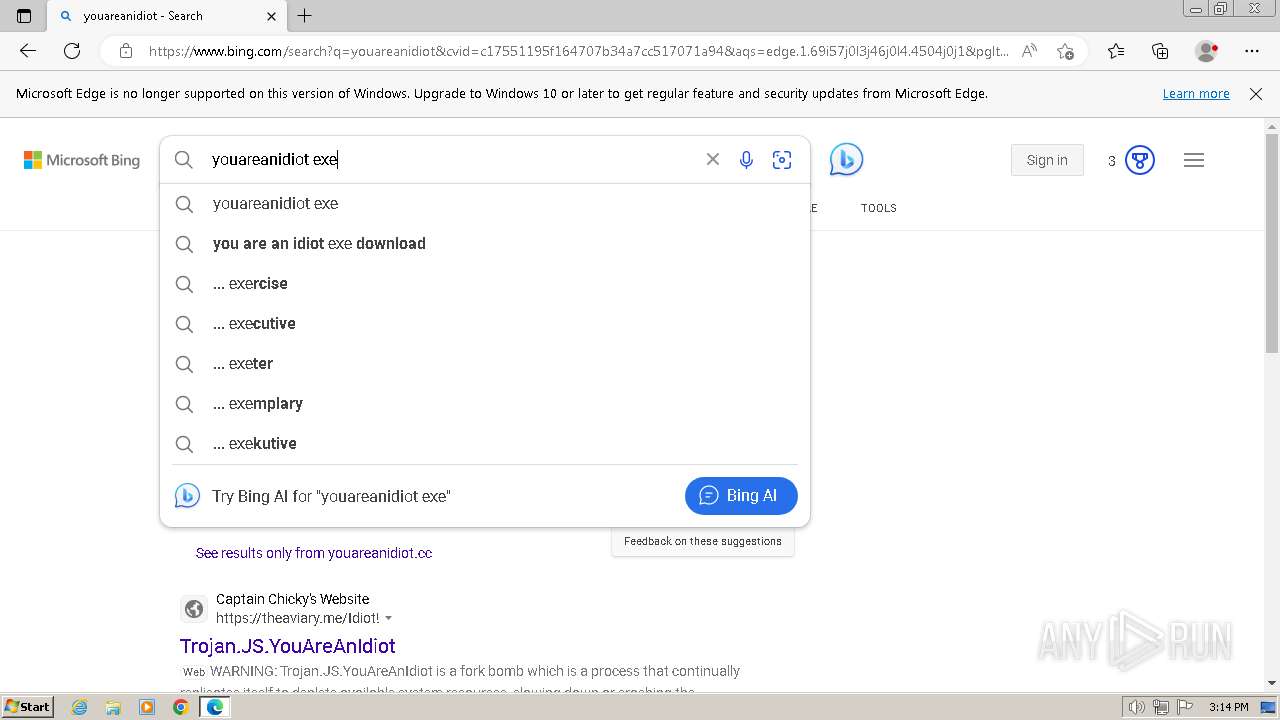This screenshot has height=720, width=1280.
Task: Follow the Learn more link
Action: 1196,93
